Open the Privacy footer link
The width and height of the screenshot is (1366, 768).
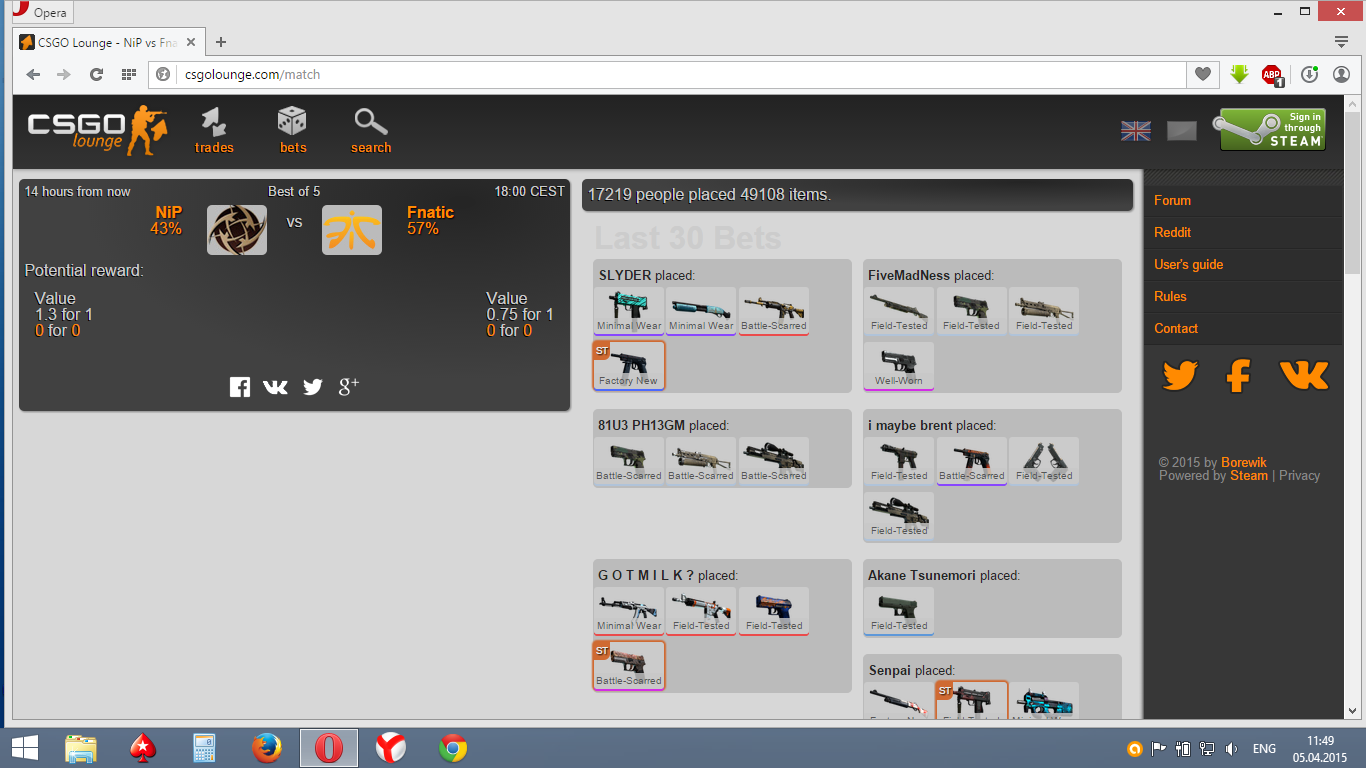coord(1300,475)
